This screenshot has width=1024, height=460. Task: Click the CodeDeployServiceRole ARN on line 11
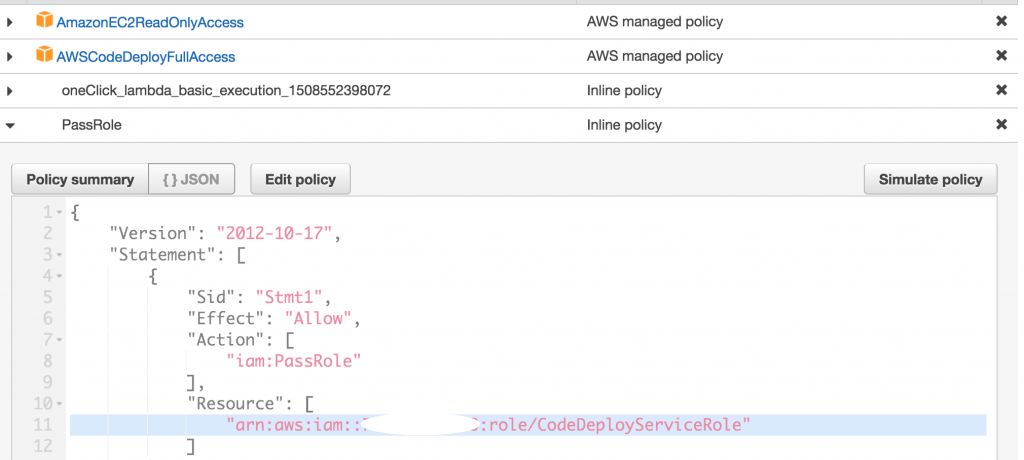pos(488,425)
